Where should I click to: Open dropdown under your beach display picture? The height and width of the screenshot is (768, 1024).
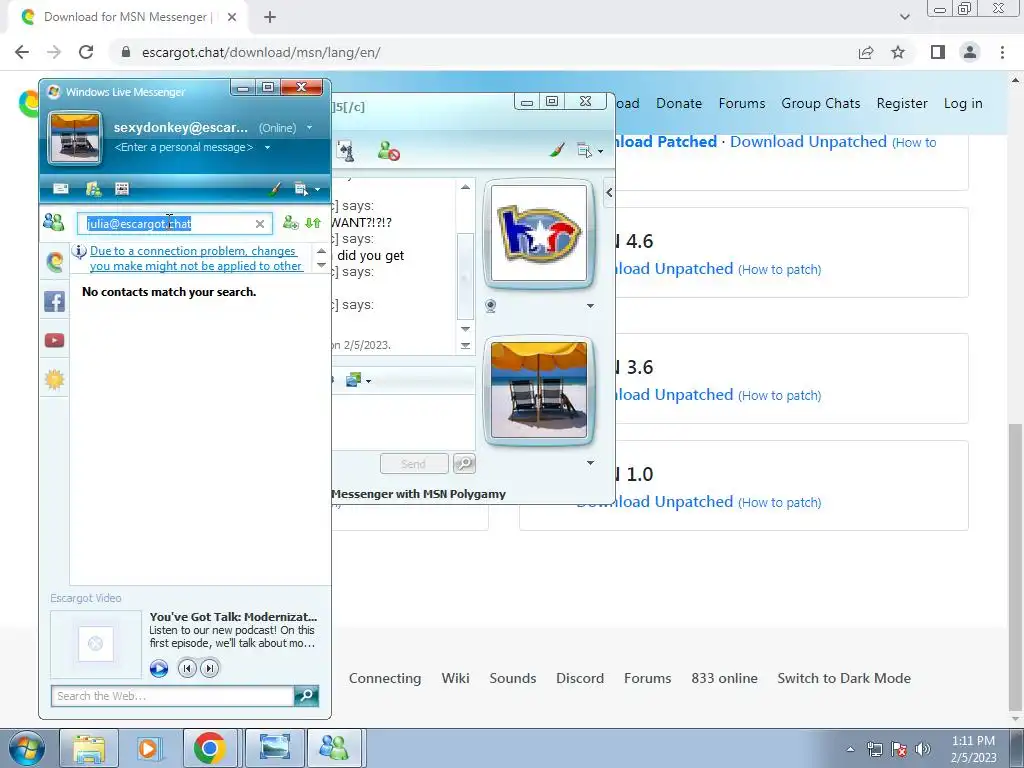[x=590, y=462]
